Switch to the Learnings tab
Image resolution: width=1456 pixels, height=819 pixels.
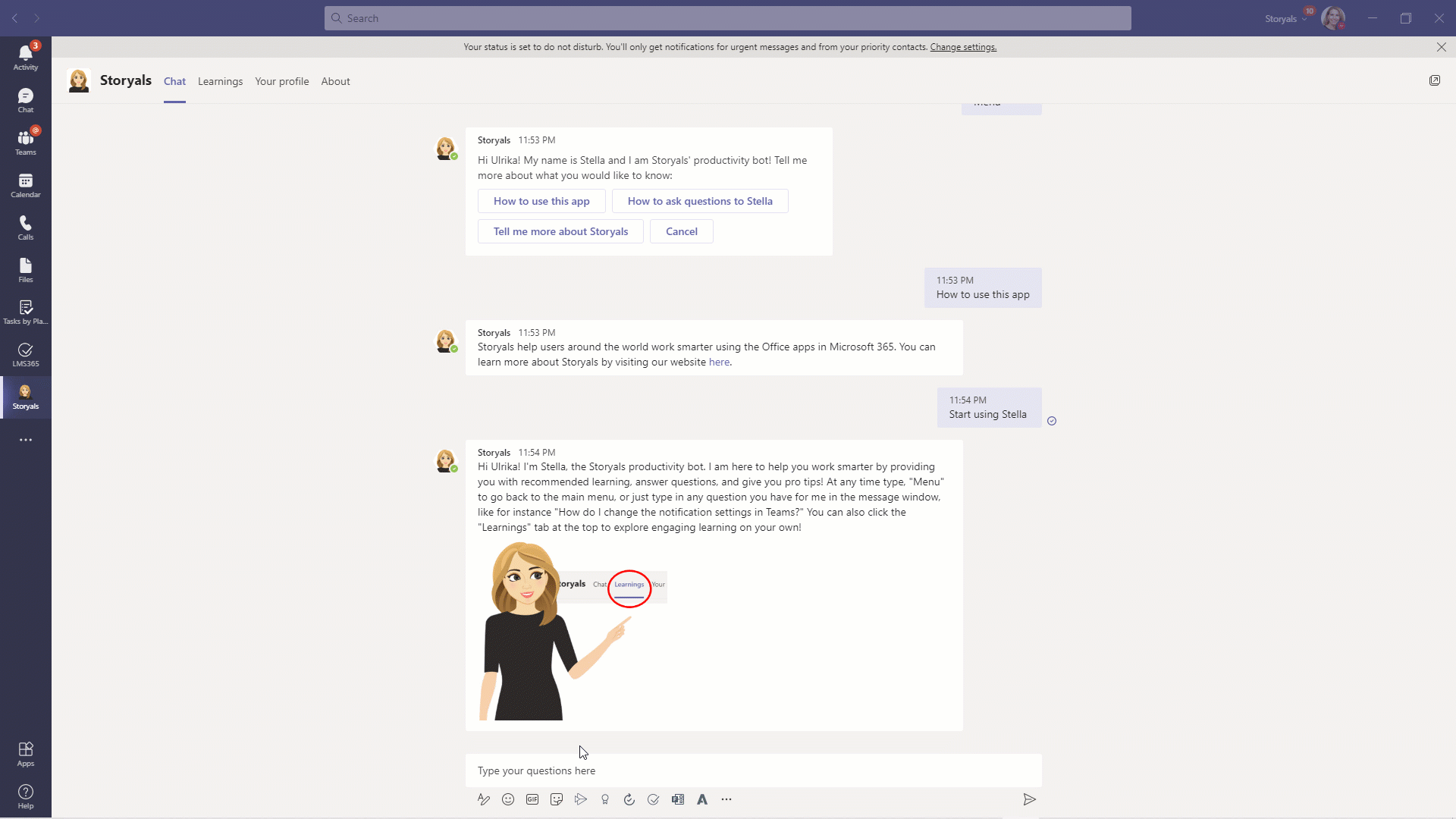coord(220,81)
